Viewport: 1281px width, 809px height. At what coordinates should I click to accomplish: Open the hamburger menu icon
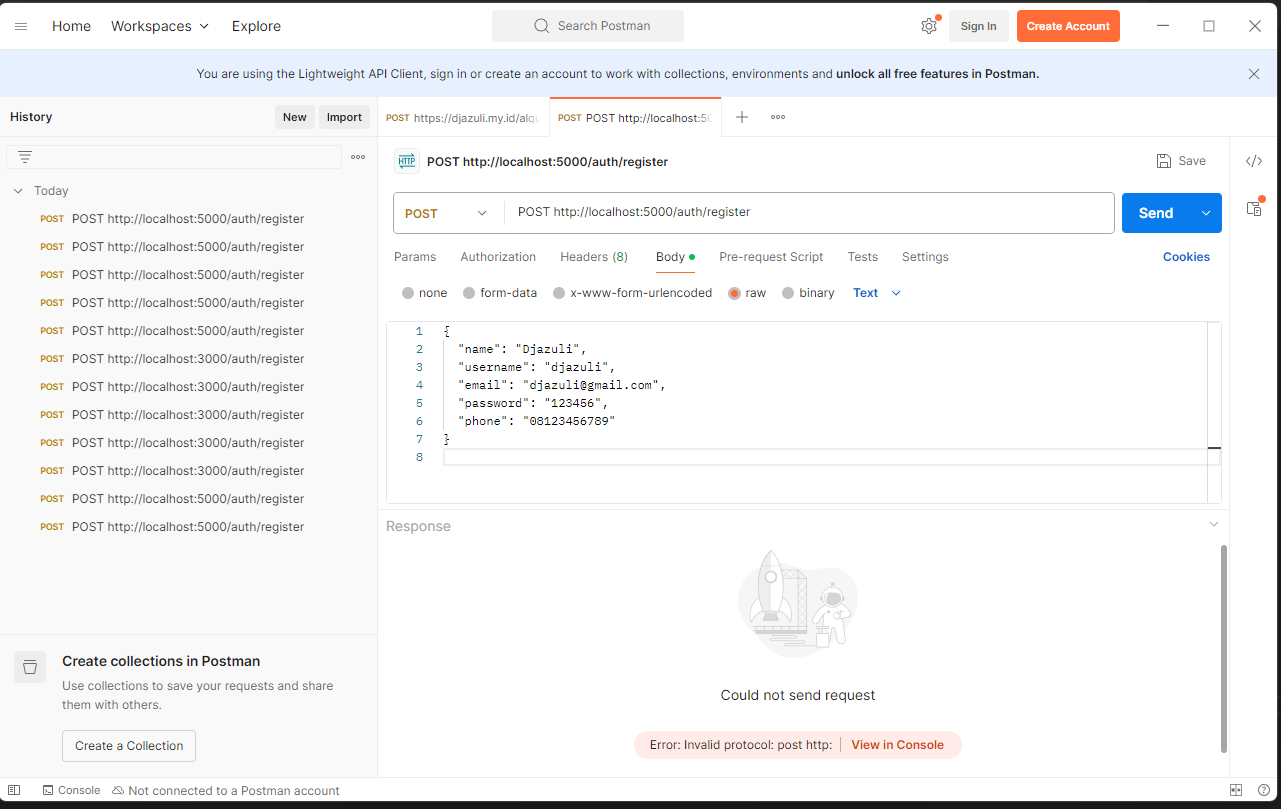point(21,26)
